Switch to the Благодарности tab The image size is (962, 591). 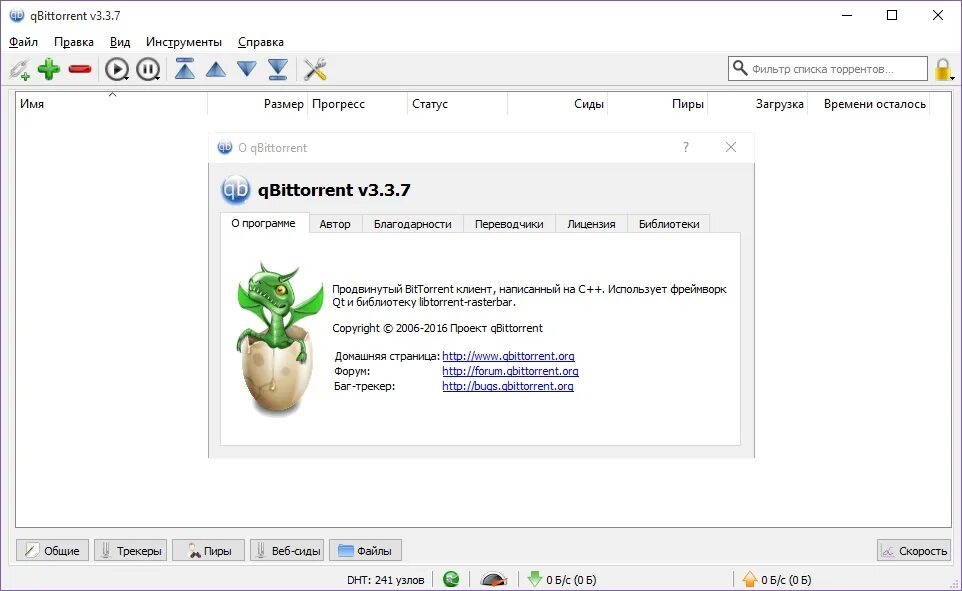click(x=413, y=224)
